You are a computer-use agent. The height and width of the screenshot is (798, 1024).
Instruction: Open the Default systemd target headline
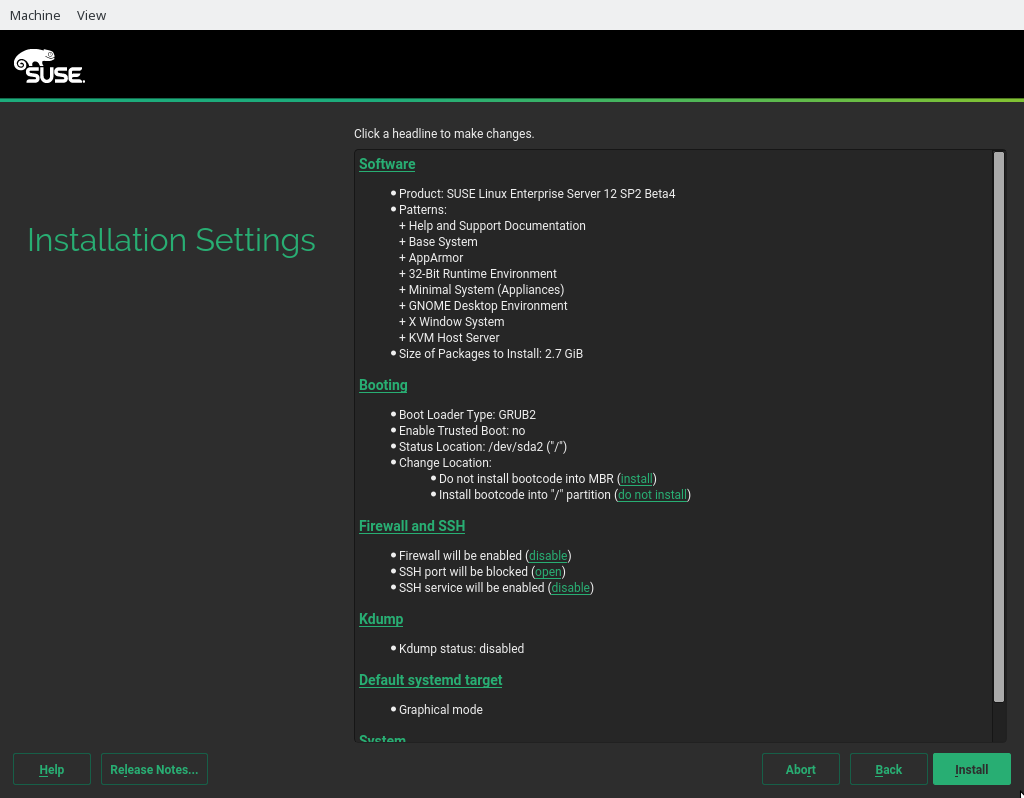(430, 680)
